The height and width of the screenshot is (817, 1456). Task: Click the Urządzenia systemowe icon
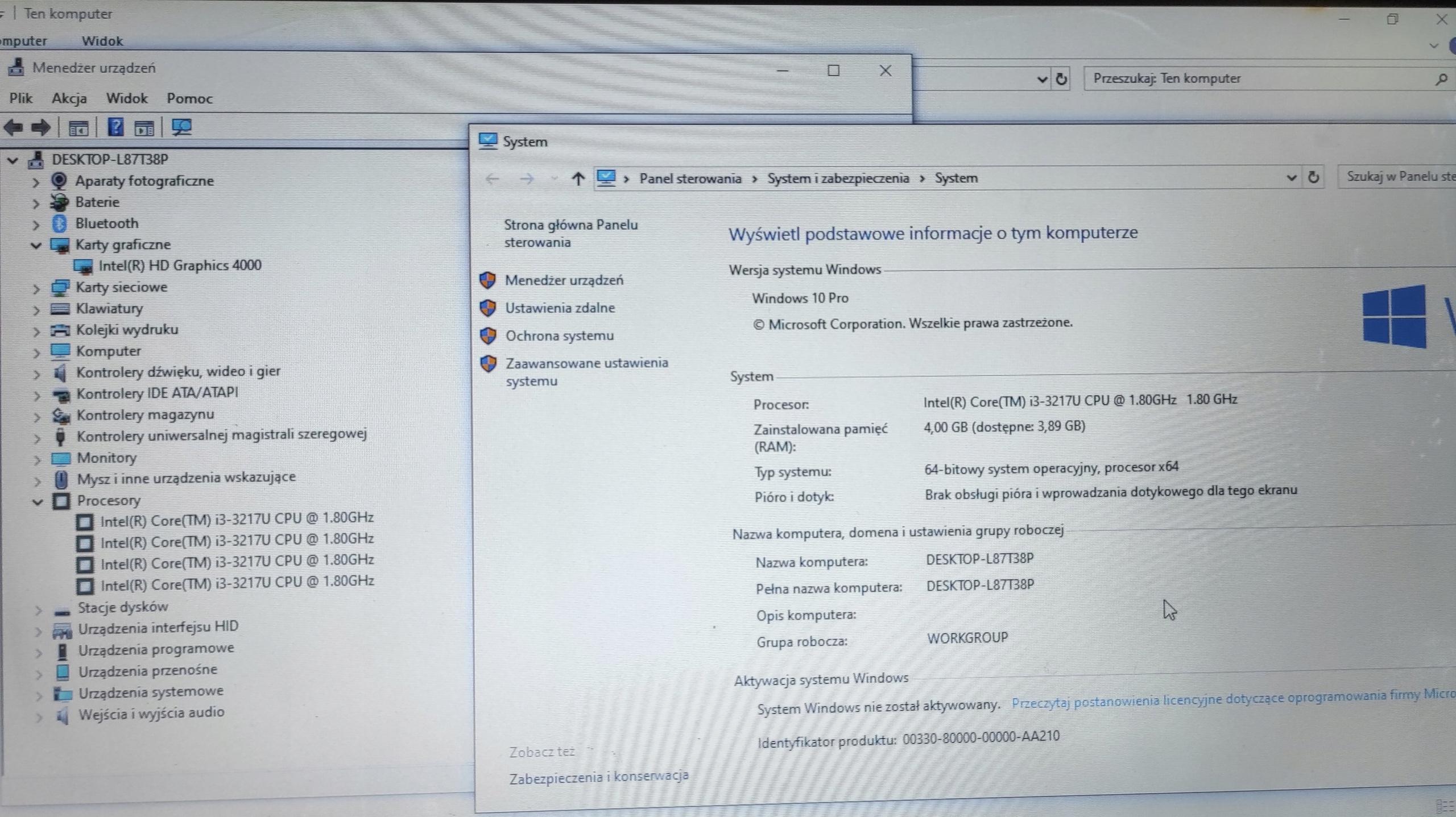(63, 694)
